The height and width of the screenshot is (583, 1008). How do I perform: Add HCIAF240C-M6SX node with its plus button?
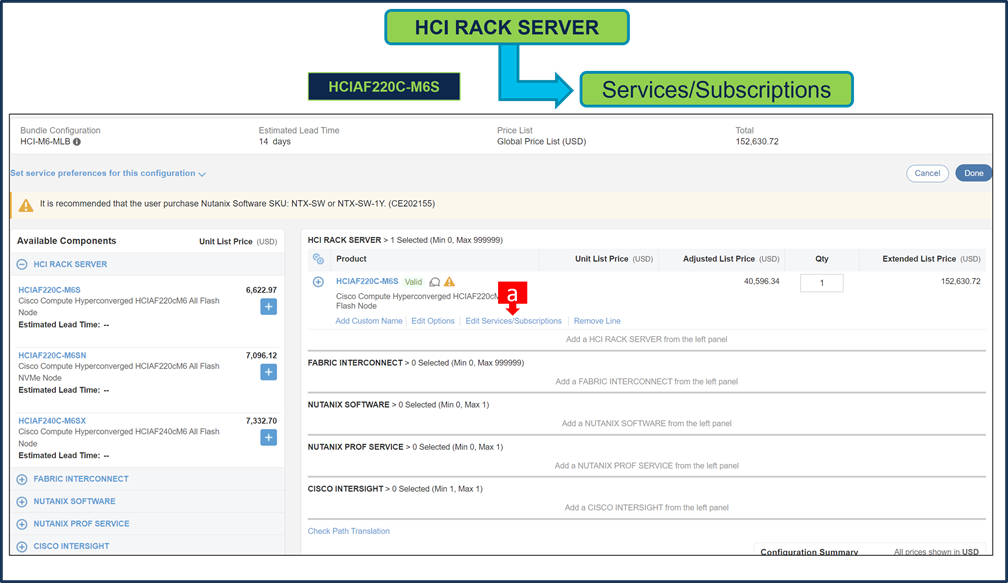[x=269, y=438]
